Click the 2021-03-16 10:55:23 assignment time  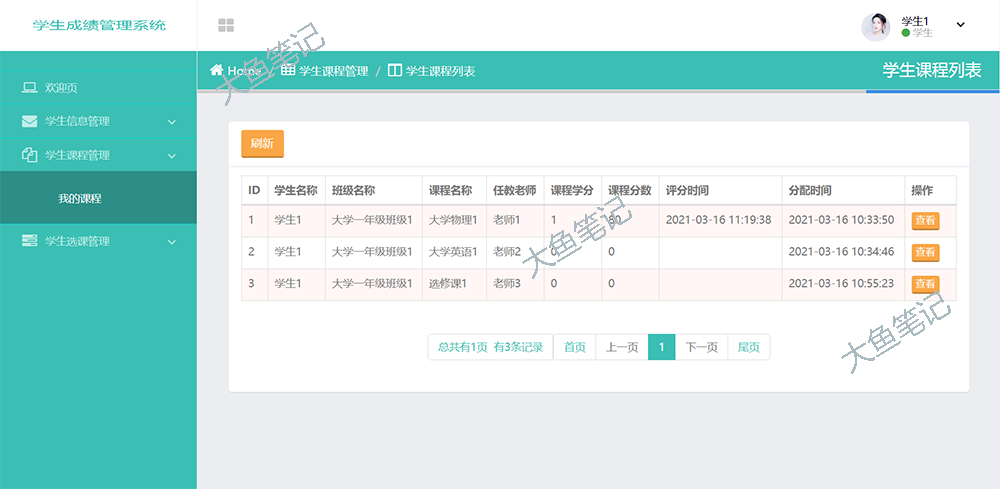(x=841, y=284)
